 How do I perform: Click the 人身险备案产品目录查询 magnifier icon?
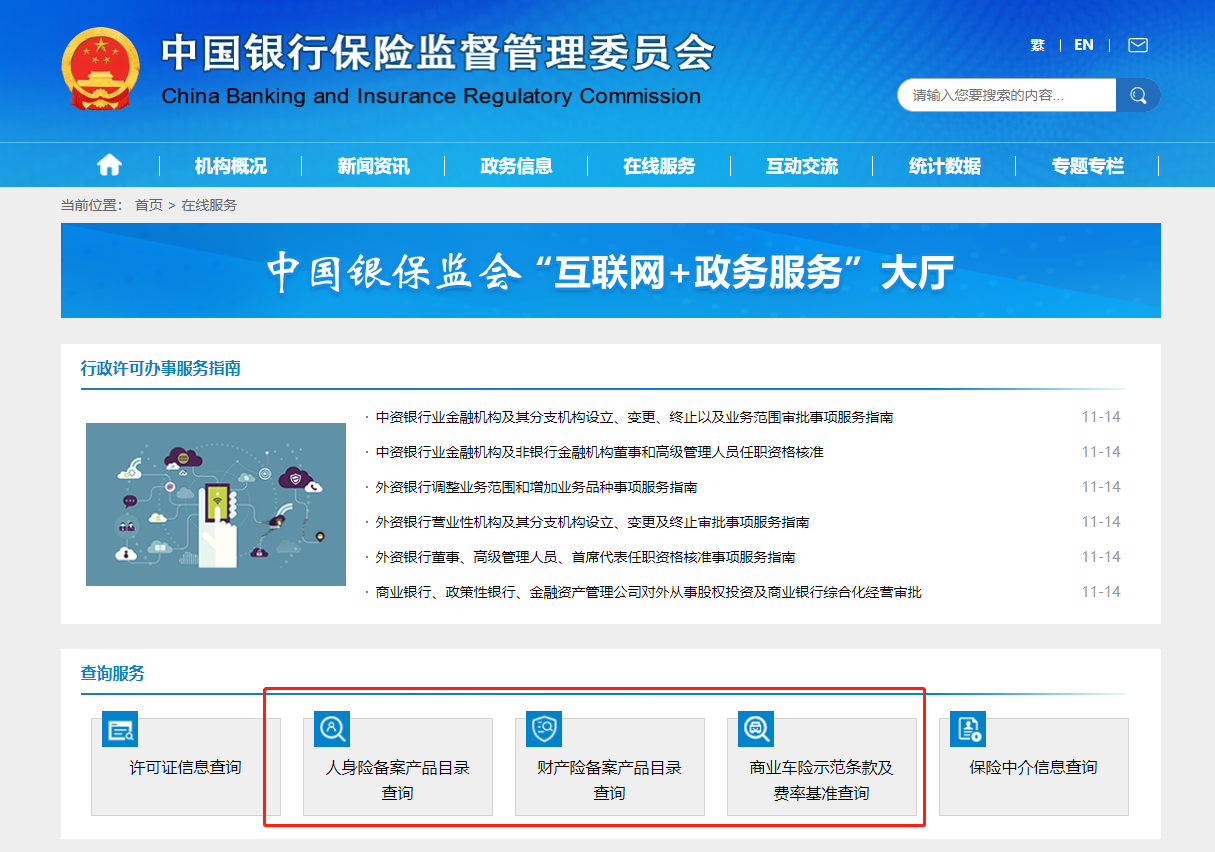[x=331, y=729]
